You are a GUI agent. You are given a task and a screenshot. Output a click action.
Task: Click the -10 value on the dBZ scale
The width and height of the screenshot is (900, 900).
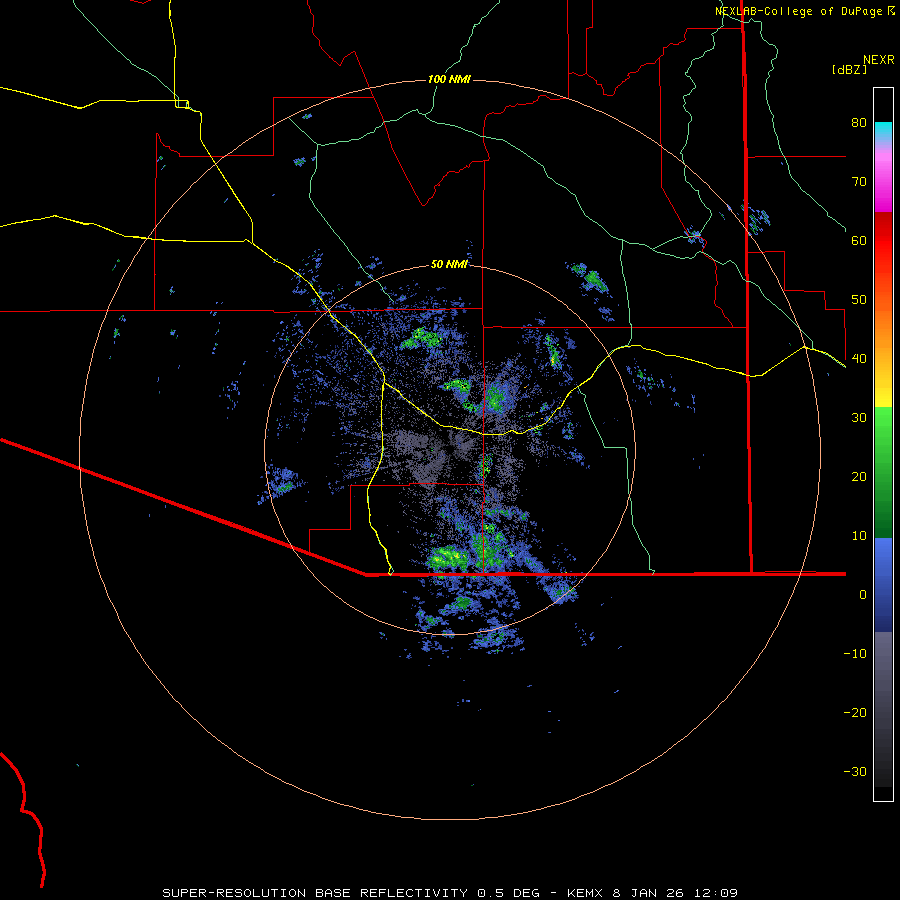pos(855,654)
